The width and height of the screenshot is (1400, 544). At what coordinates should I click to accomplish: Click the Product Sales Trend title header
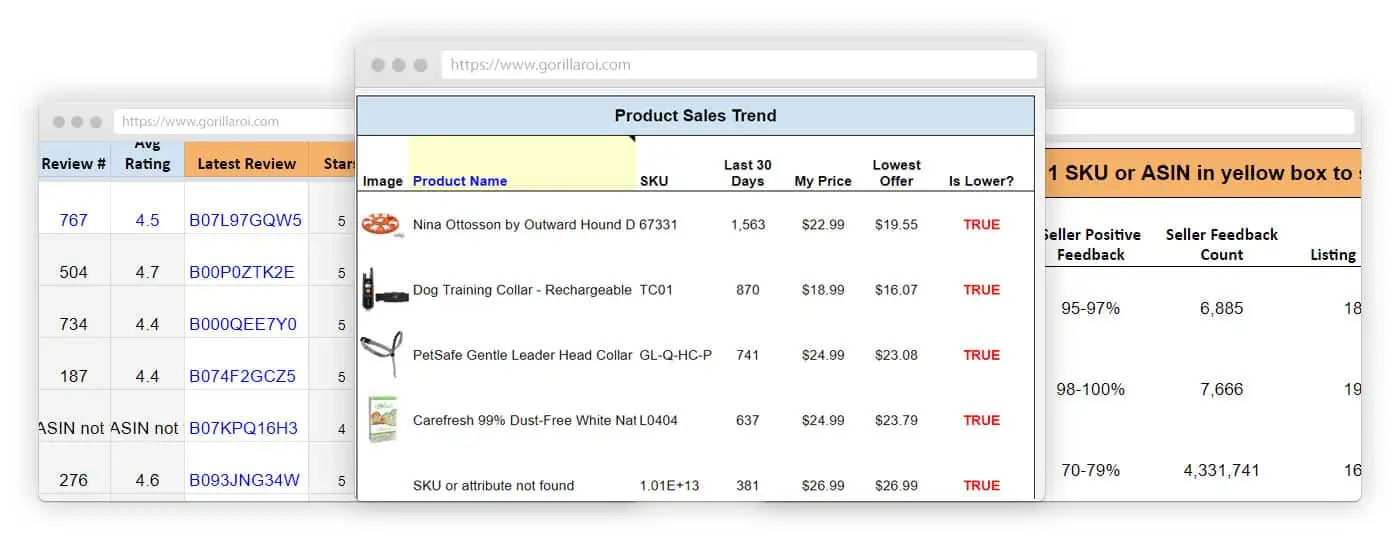pyautogui.click(x=695, y=116)
